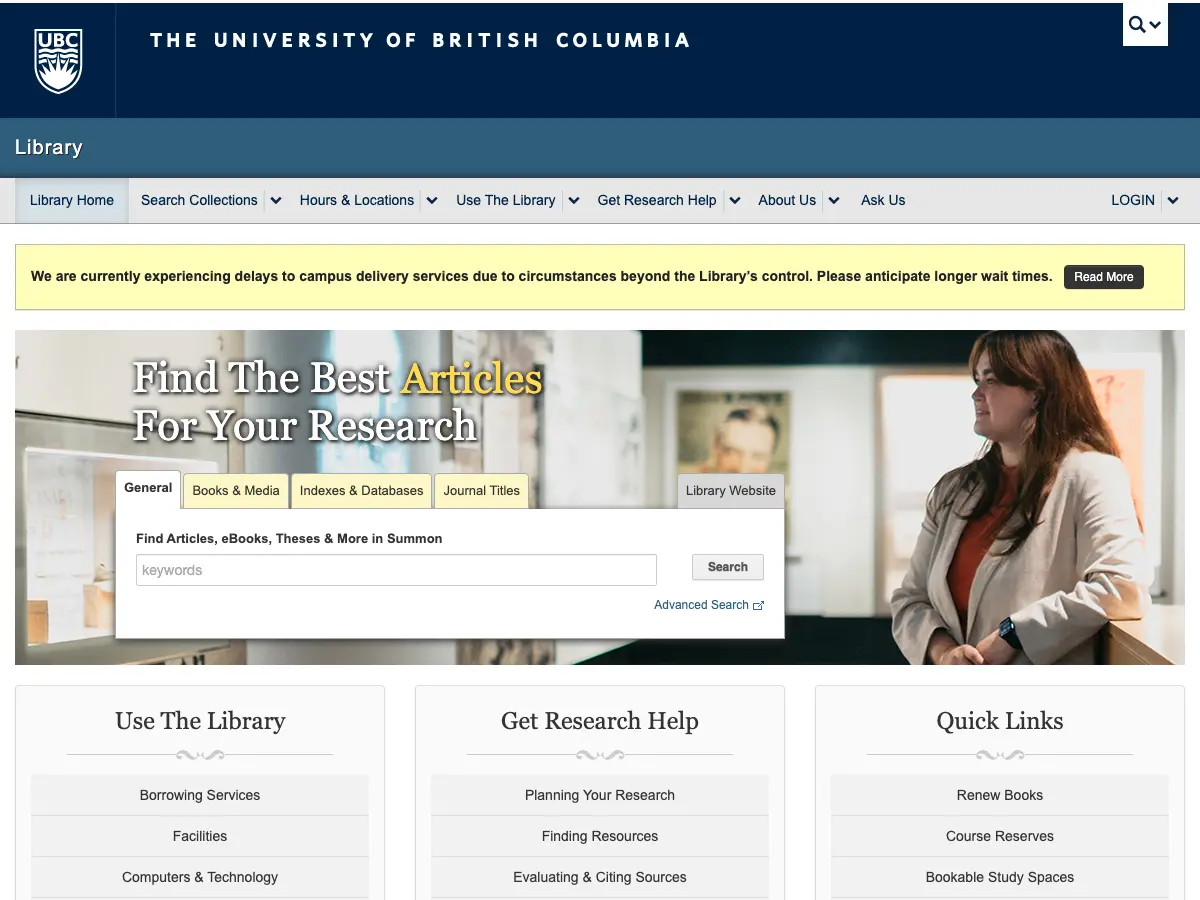Viewport: 1200px width, 900px height.
Task: Click the LOGIN link in navigation
Action: 1133,201
